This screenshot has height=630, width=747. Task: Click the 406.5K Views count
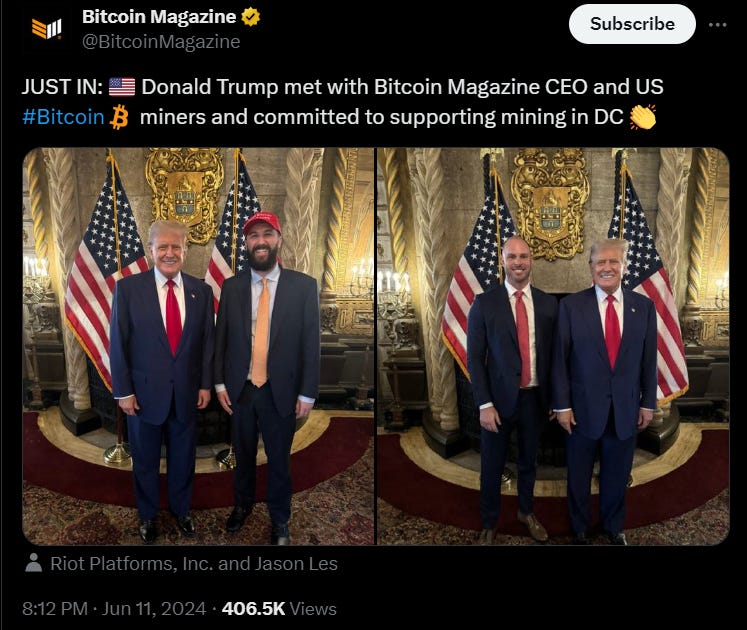(279, 609)
